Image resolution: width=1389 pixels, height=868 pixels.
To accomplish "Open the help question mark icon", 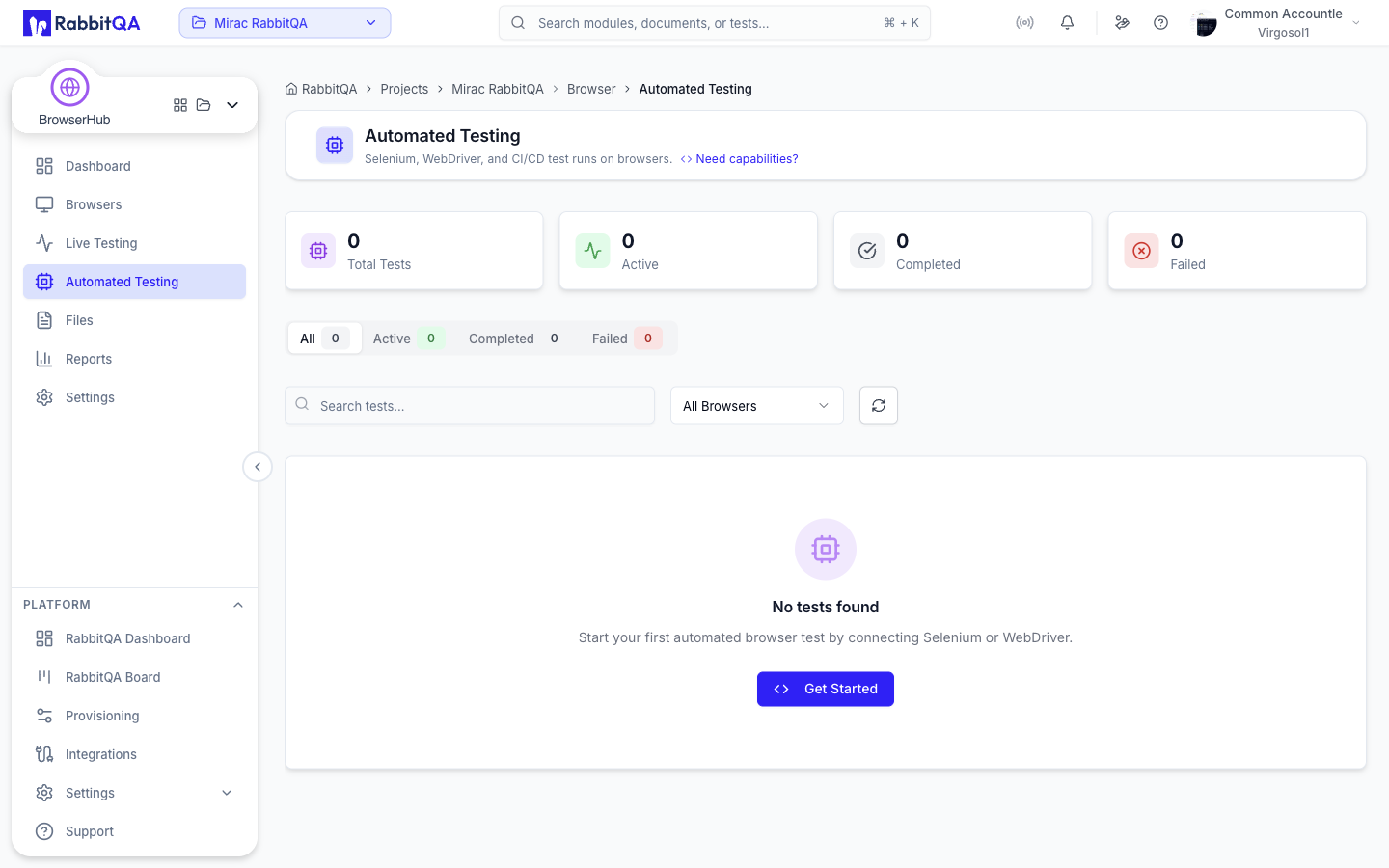I will pos(1160,23).
